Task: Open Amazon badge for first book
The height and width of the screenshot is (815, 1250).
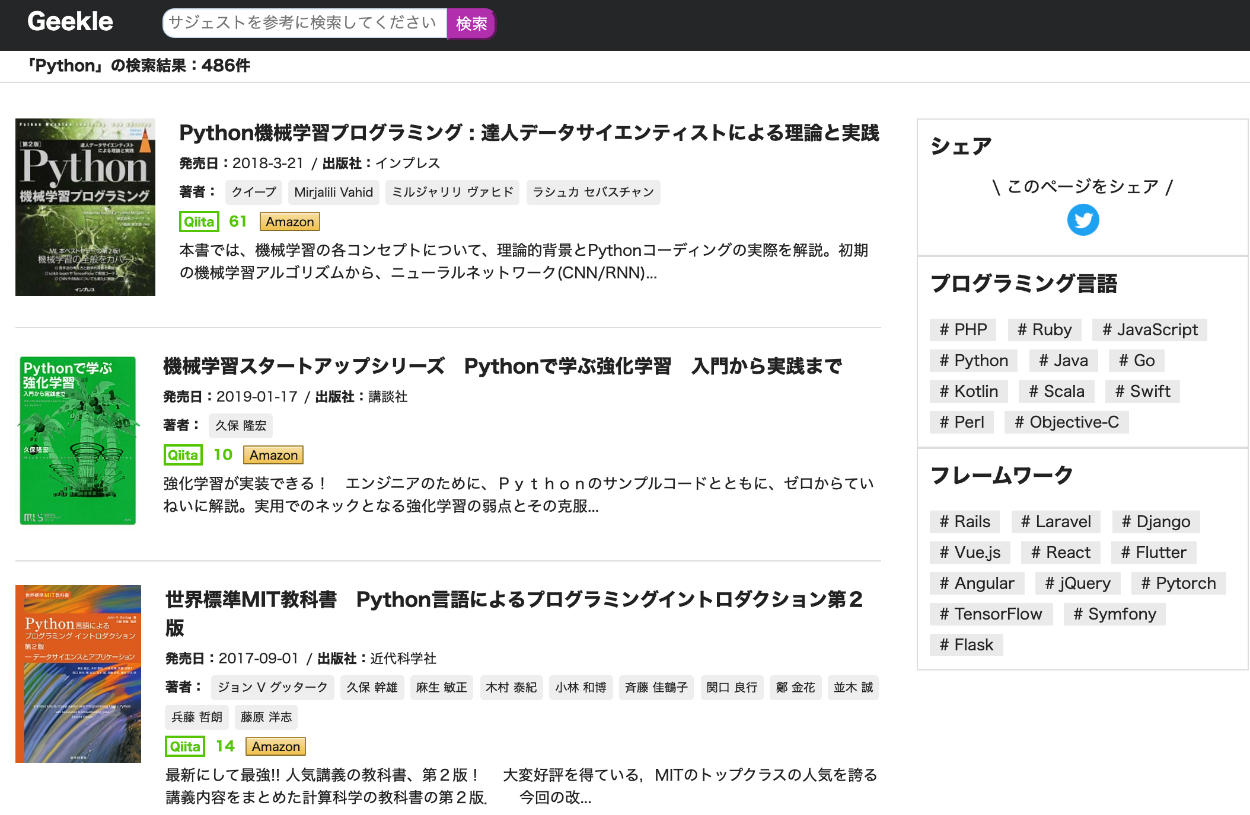Action: 289,222
